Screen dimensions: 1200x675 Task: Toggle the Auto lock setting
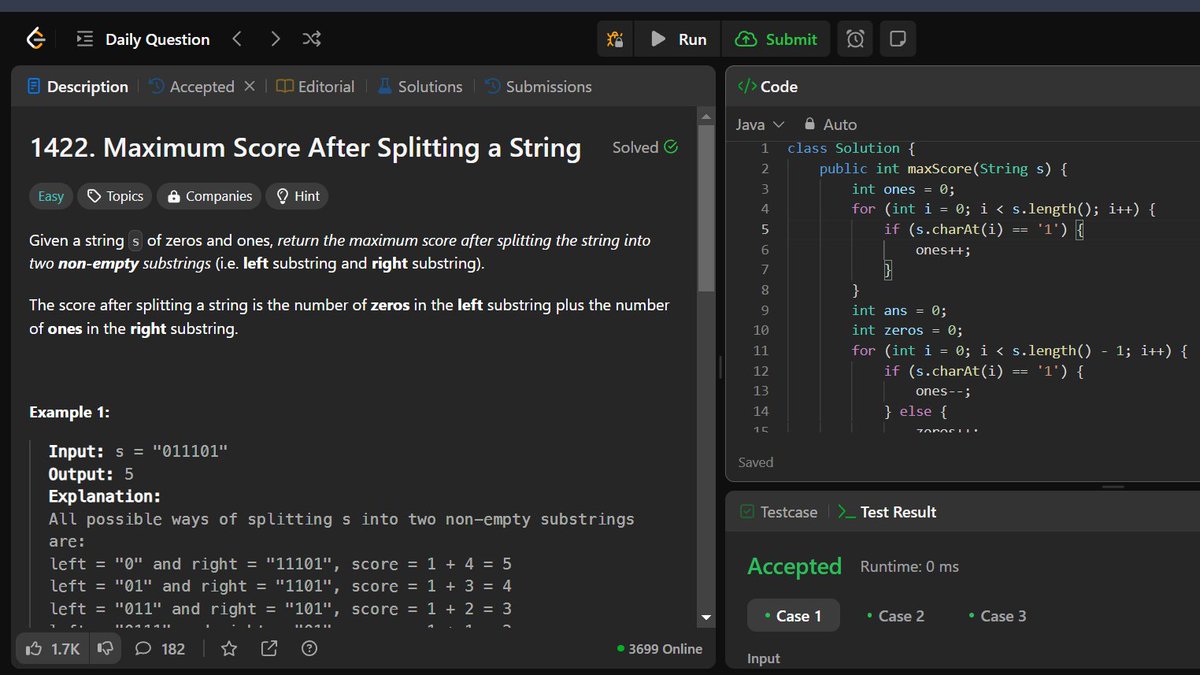point(830,124)
